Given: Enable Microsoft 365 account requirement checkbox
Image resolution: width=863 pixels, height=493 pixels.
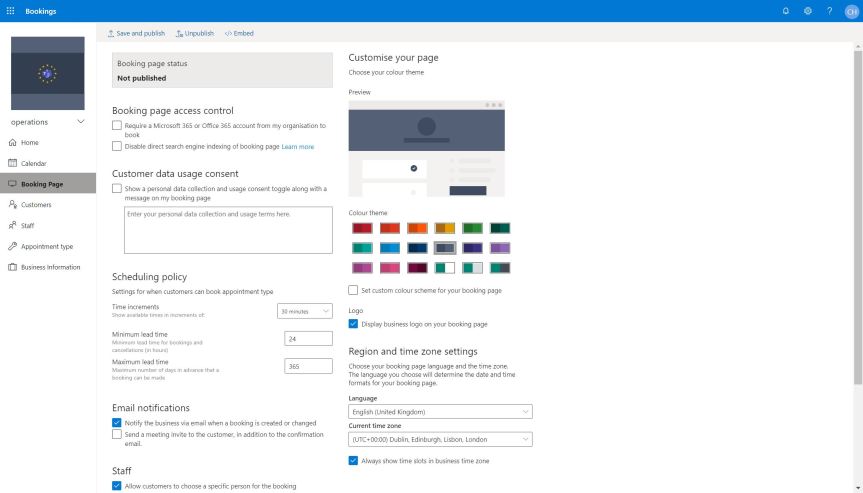Looking at the screenshot, I should tap(117, 126).
